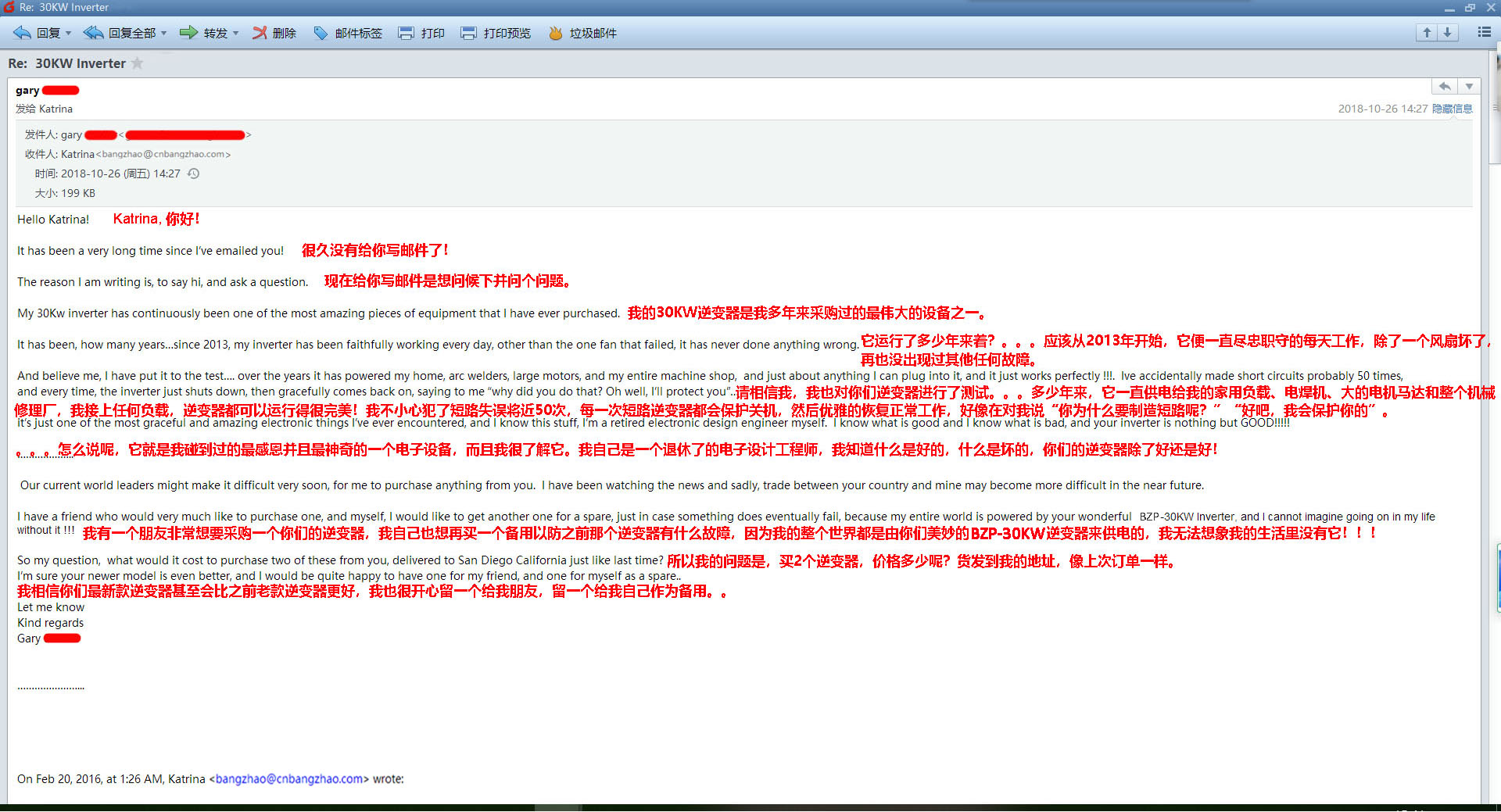Open the list view menu icon
Screen dimensions: 1501x812
tap(1484, 32)
